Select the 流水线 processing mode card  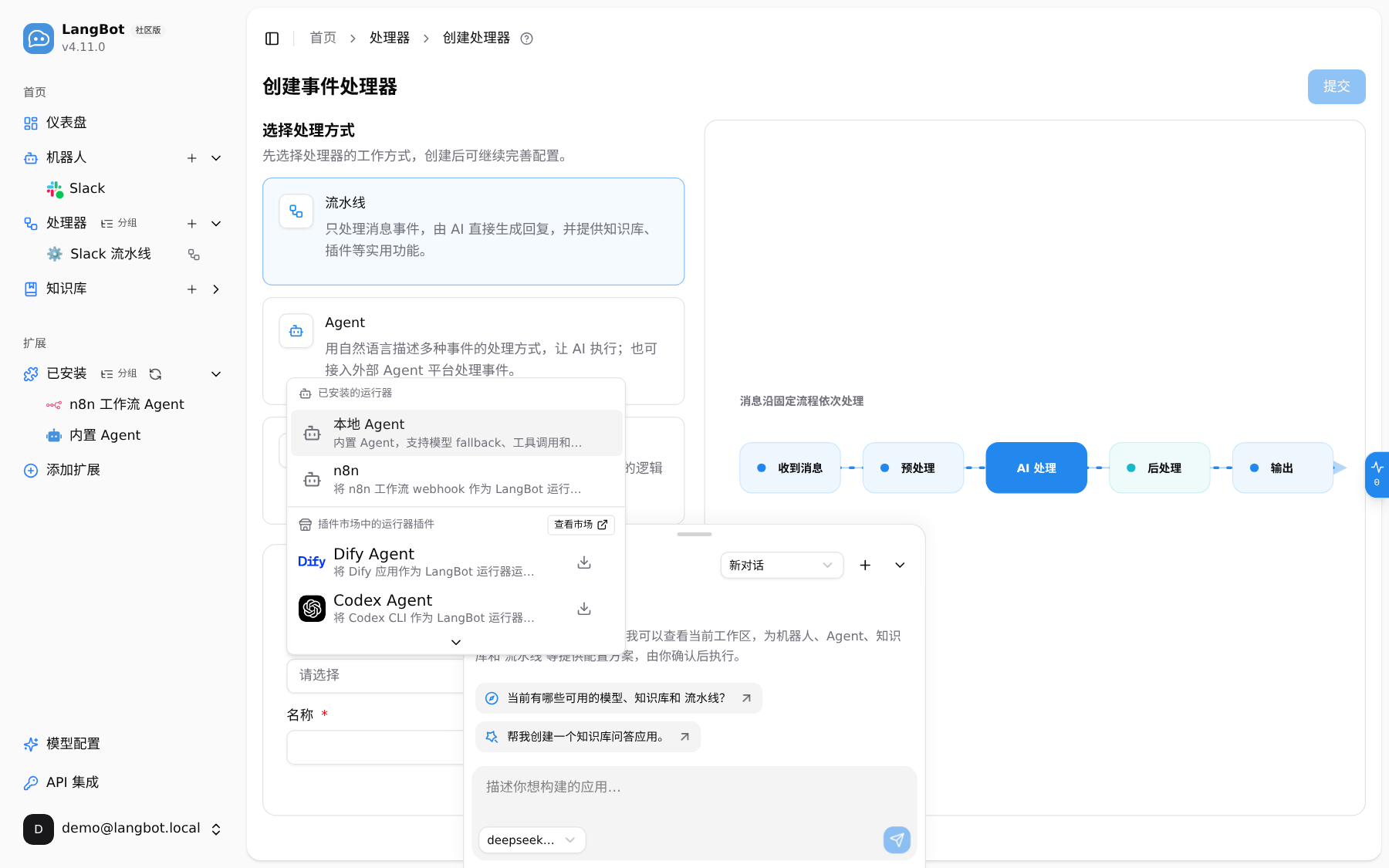click(x=473, y=231)
